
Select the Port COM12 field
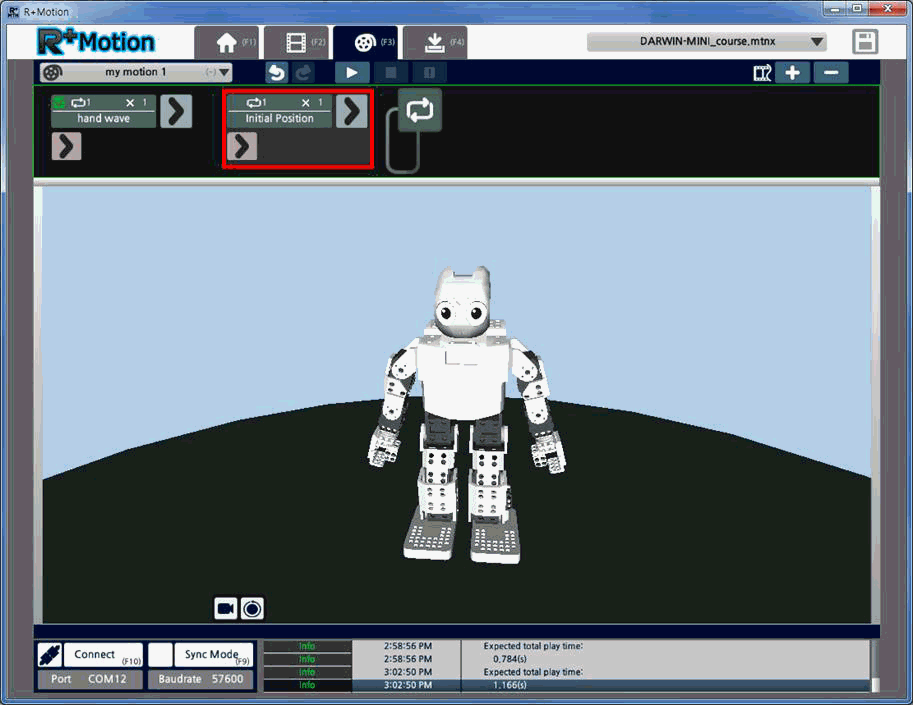(x=90, y=679)
